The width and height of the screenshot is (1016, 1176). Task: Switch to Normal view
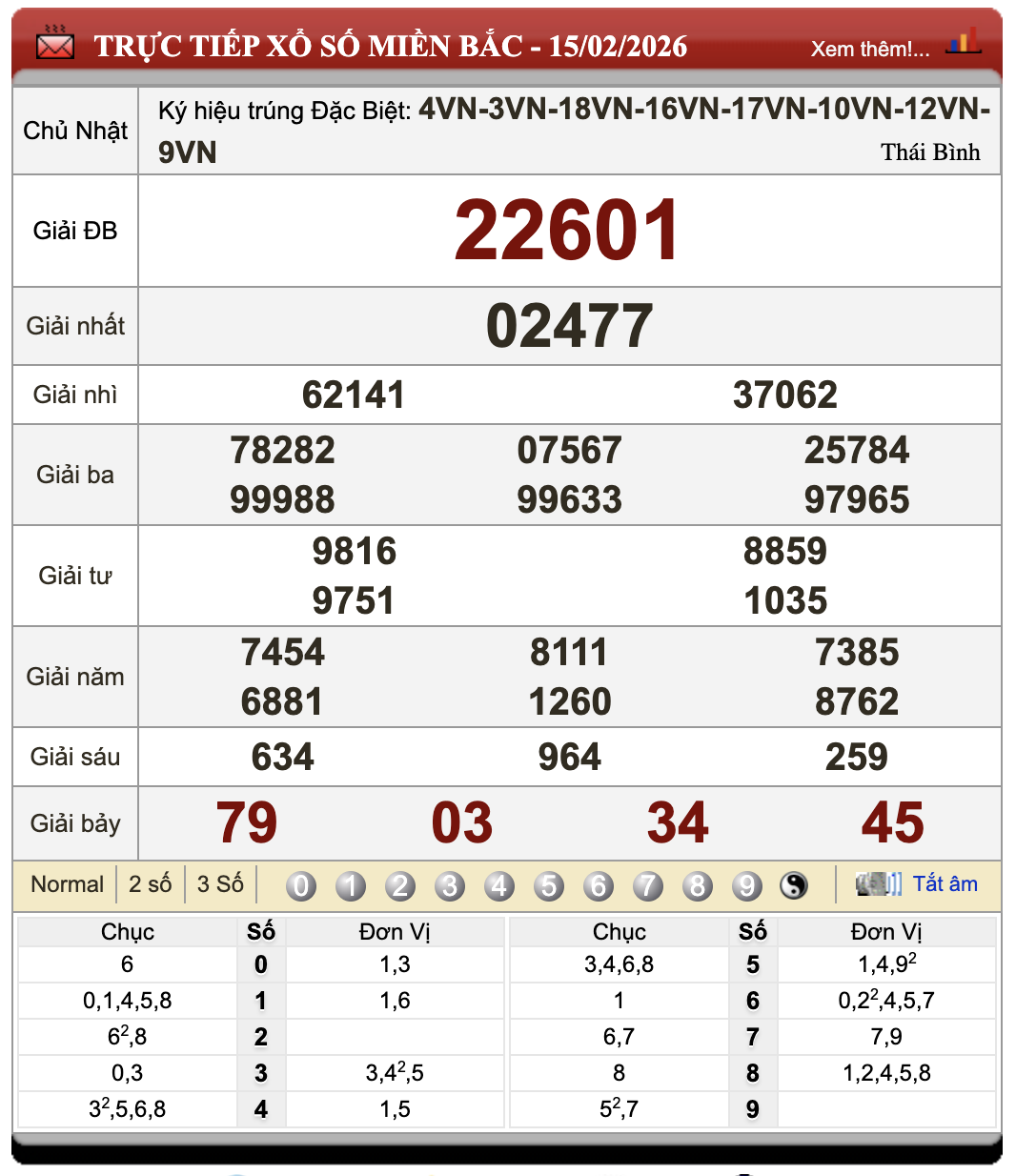[x=68, y=883]
